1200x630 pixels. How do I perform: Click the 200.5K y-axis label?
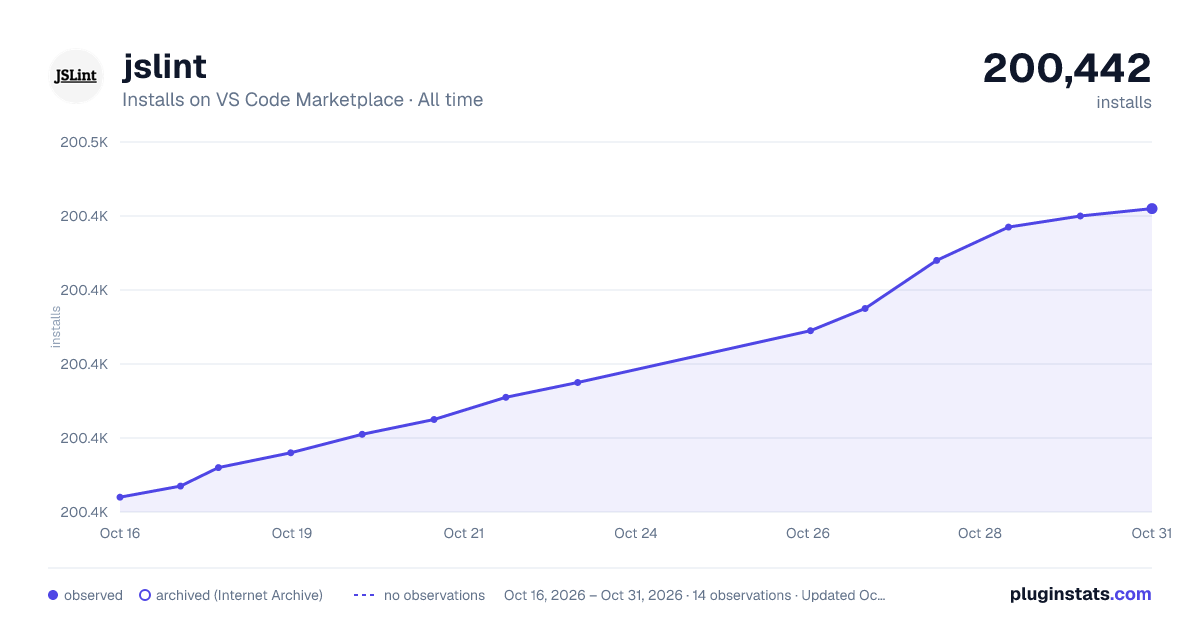84,142
